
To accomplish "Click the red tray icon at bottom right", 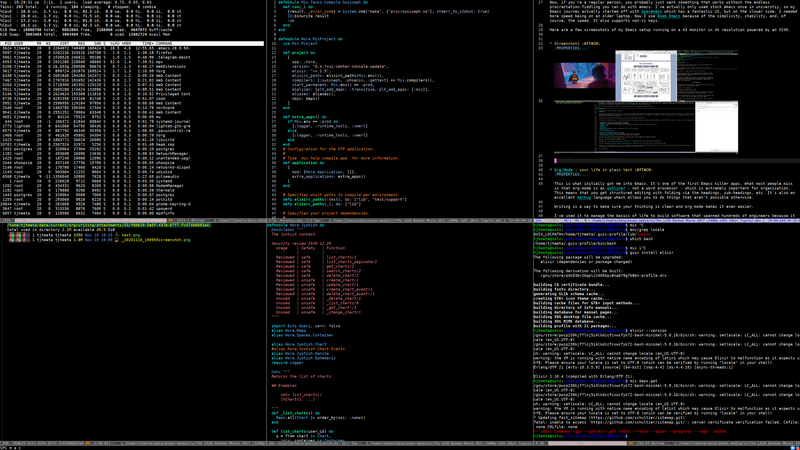I will [x=797, y=447].
